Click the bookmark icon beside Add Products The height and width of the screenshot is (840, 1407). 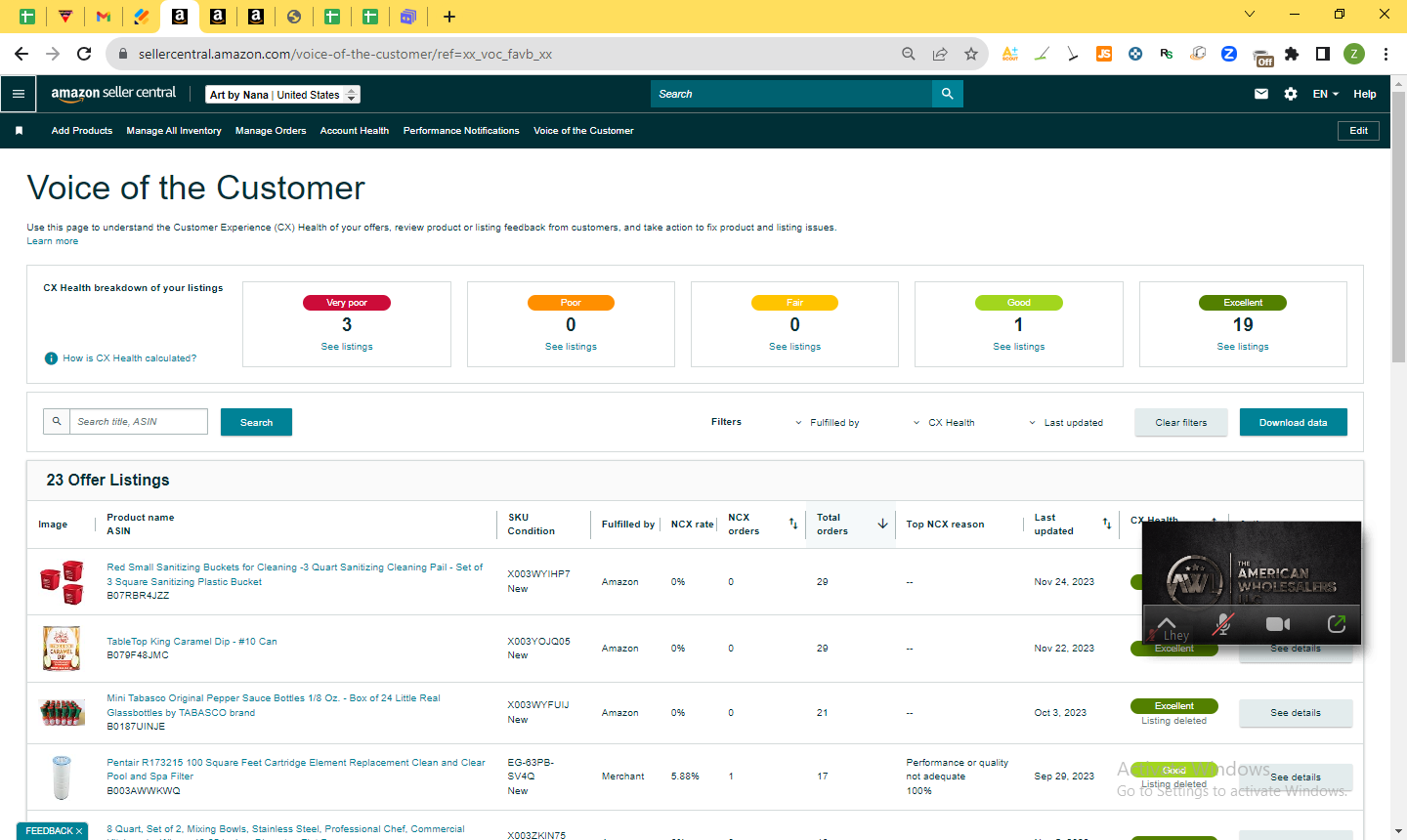pos(19,131)
